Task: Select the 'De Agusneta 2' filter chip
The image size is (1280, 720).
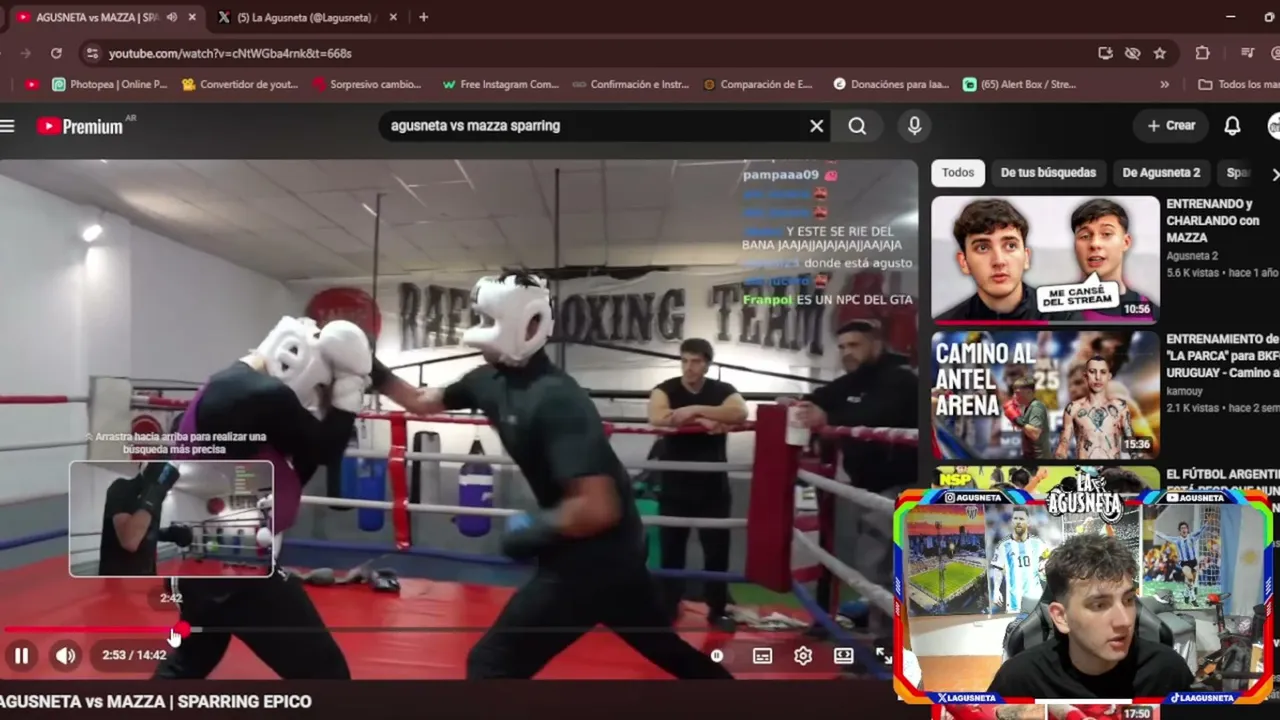Action: click(1161, 173)
